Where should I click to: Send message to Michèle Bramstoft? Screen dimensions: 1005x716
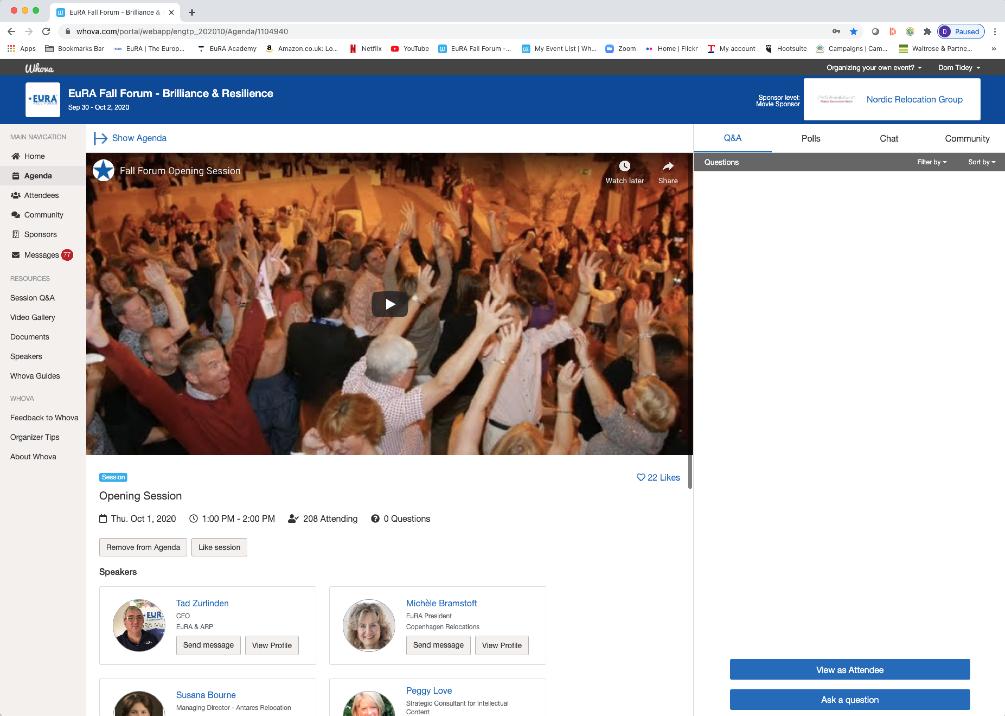point(438,645)
